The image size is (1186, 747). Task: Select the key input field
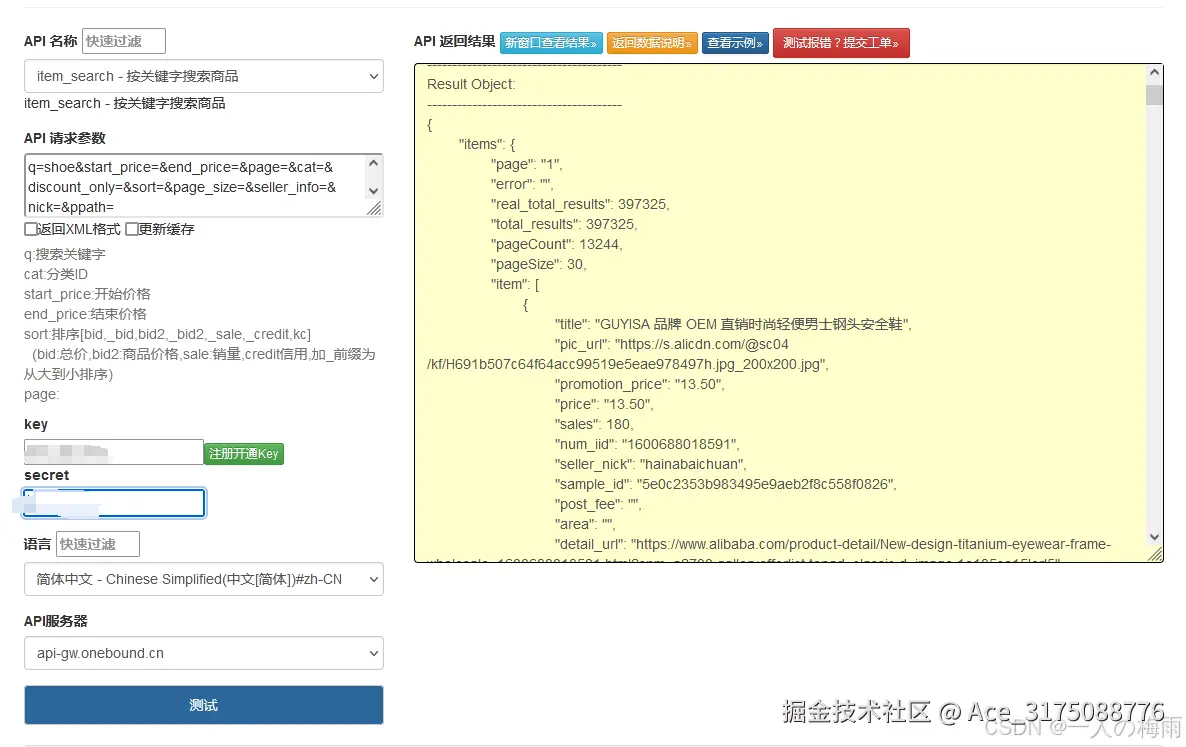113,451
